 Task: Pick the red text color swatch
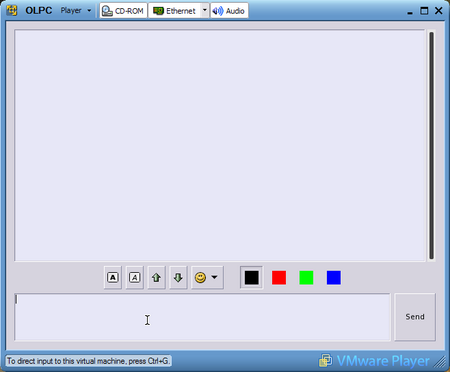point(279,278)
